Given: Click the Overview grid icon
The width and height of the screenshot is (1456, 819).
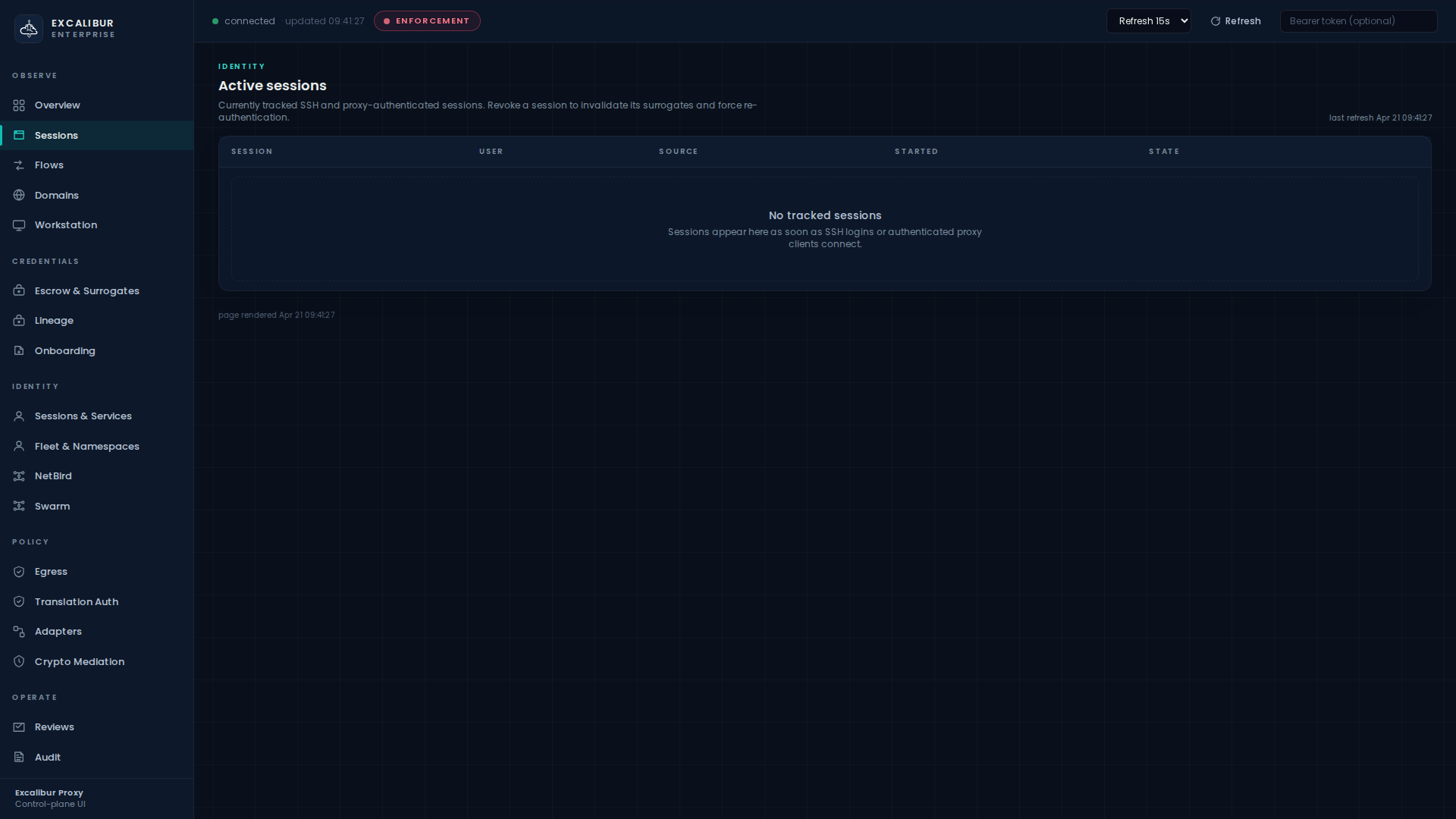Looking at the screenshot, I should pyautogui.click(x=19, y=105).
